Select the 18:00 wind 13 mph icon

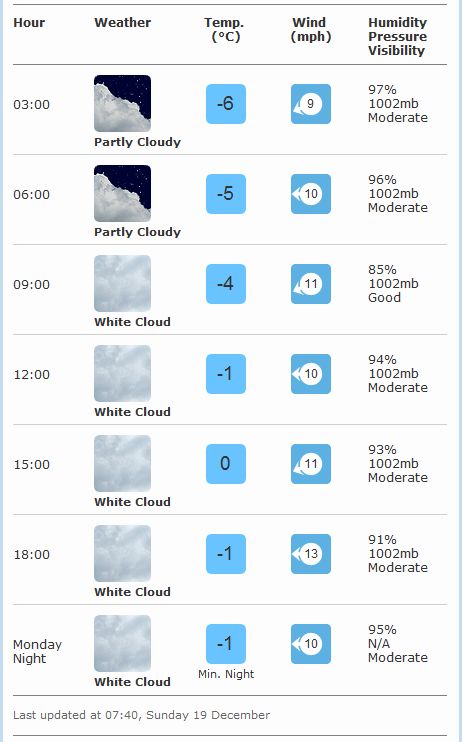coord(311,554)
